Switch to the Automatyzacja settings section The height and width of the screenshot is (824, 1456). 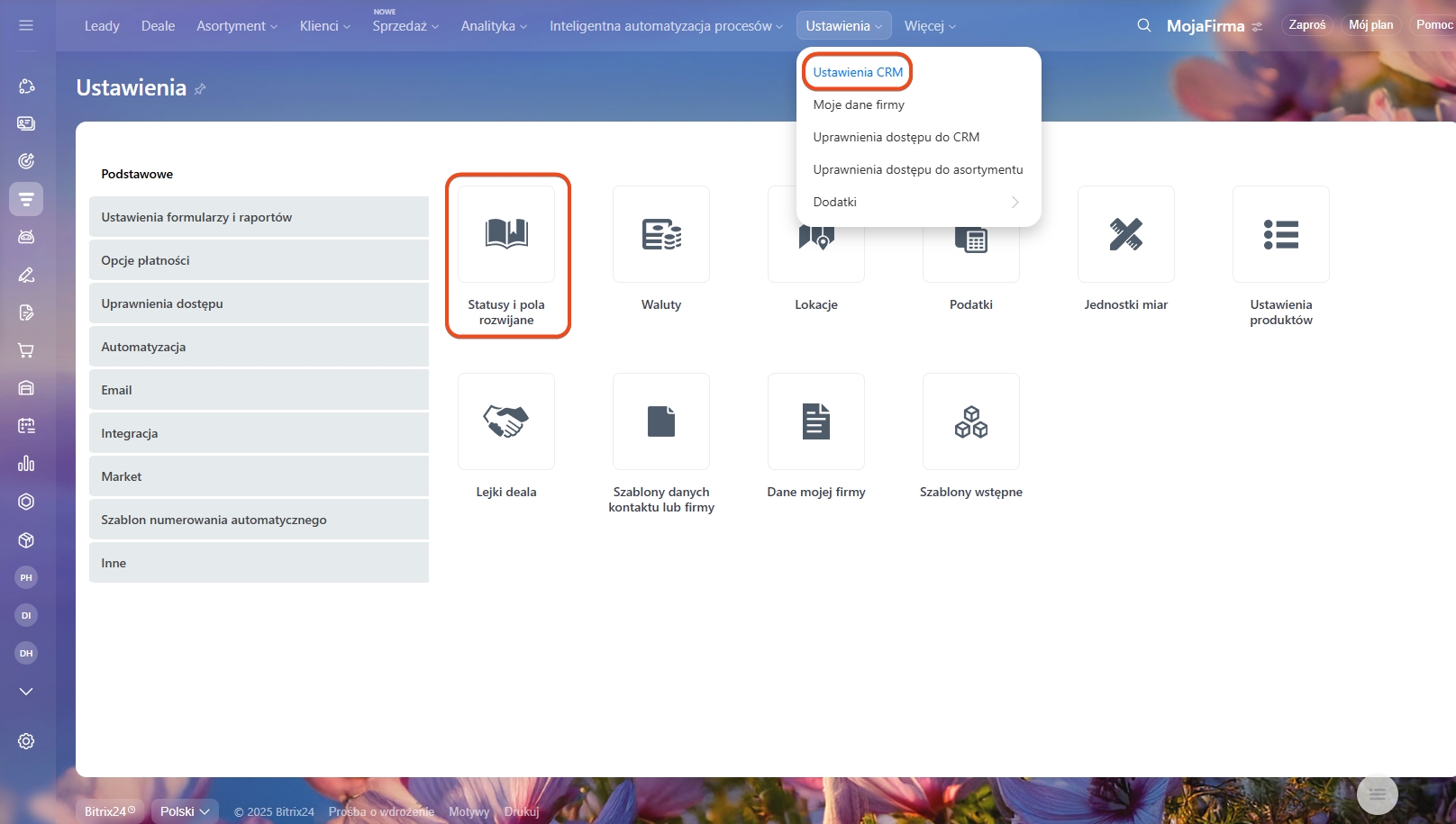click(259, 347)
